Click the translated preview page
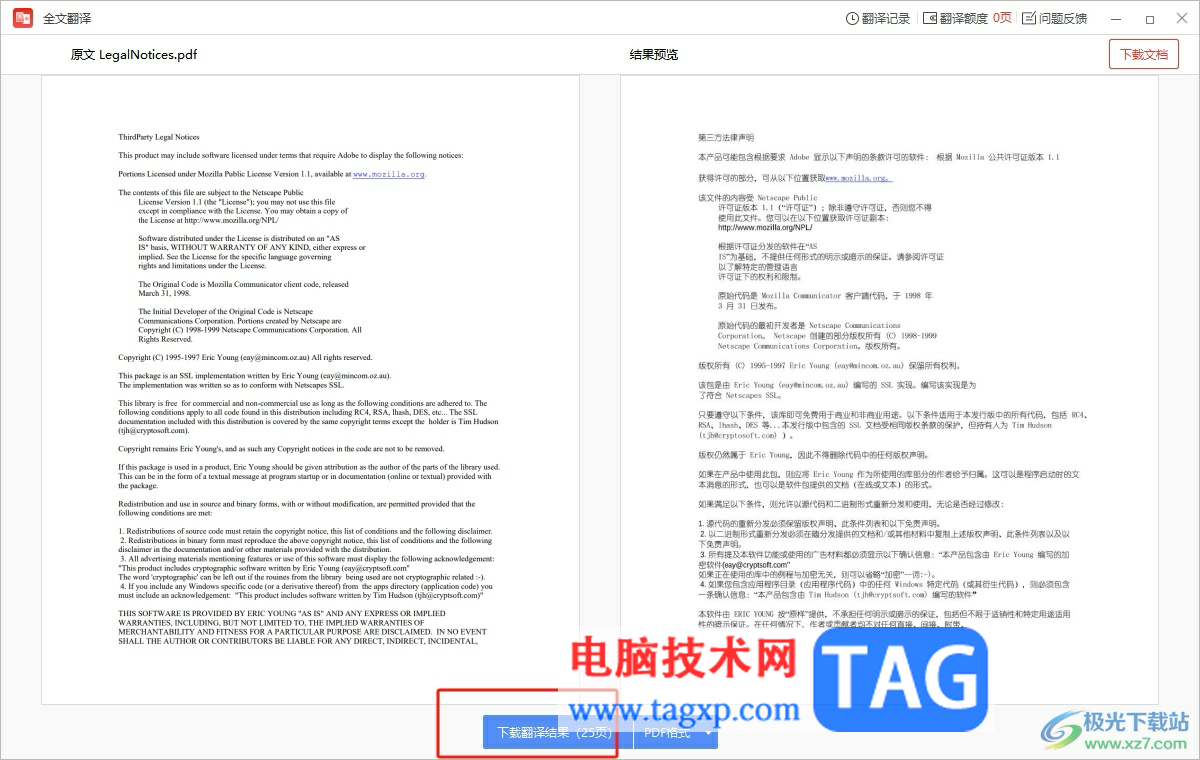Screen dimensions: 1200x760 tap(889, 390)
